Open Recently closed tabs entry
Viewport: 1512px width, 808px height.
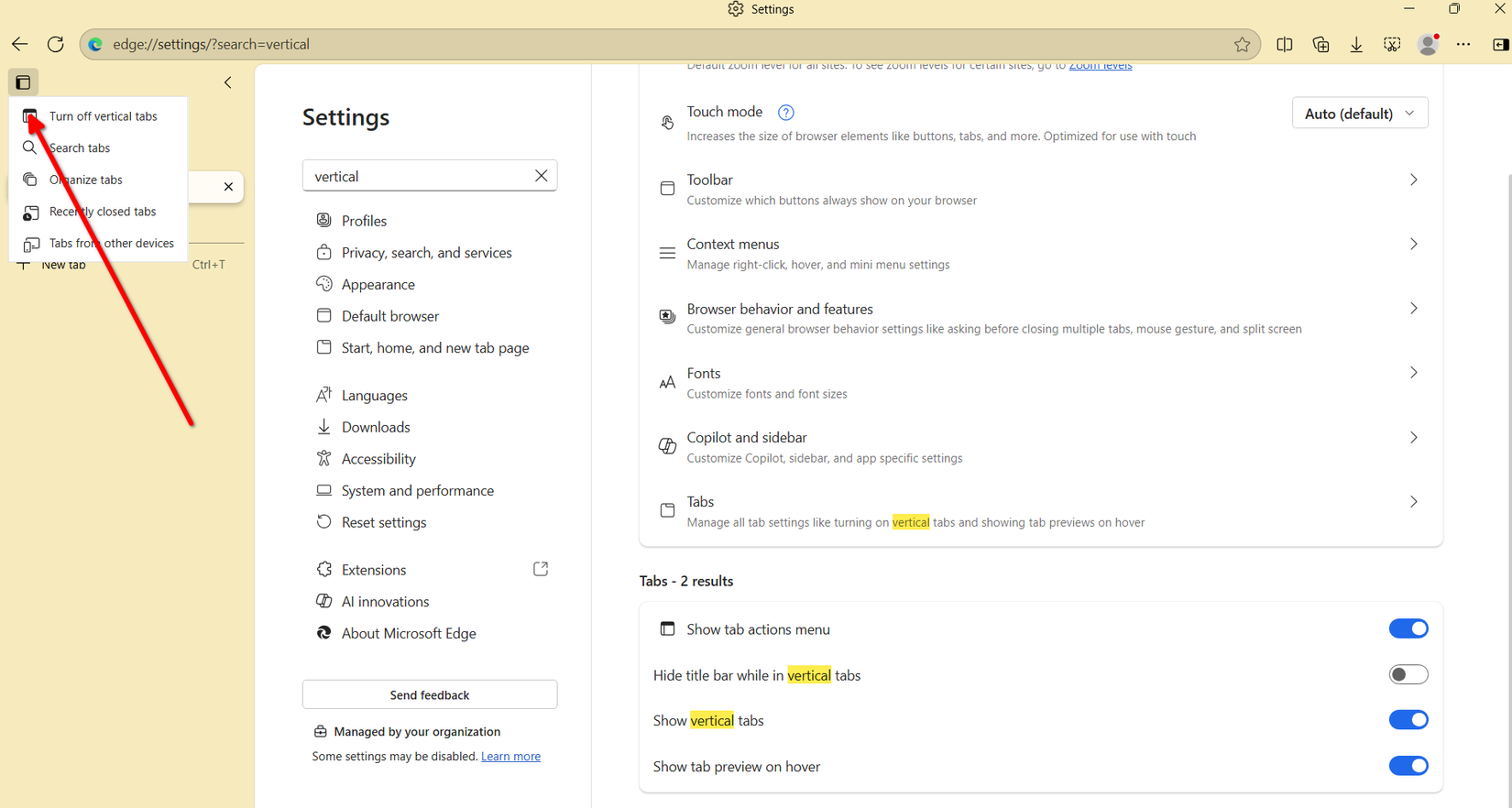[98, 212]
